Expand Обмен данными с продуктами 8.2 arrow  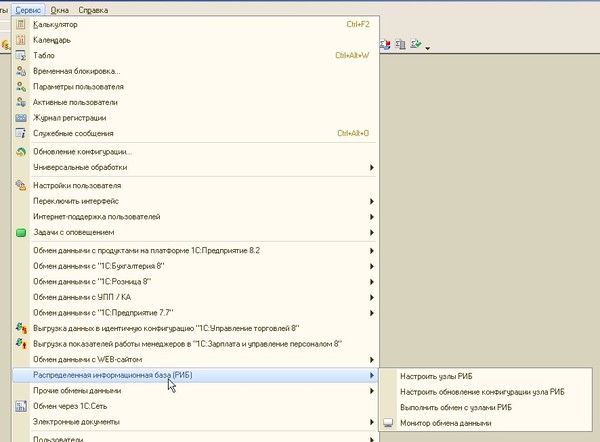pyautogui.click(x=372, y=251)
